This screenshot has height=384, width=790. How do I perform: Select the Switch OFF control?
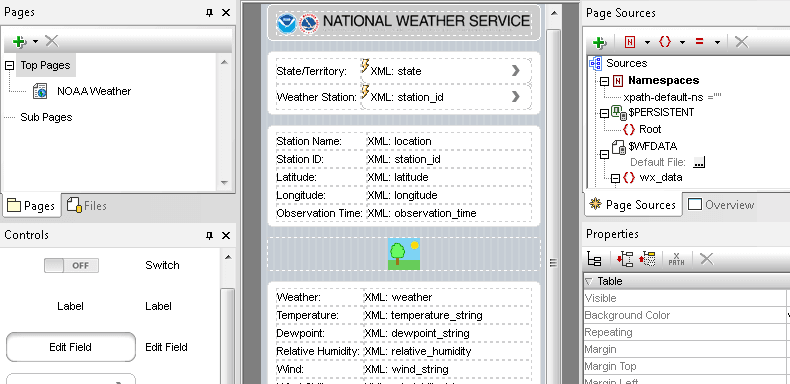click(71, 265)
